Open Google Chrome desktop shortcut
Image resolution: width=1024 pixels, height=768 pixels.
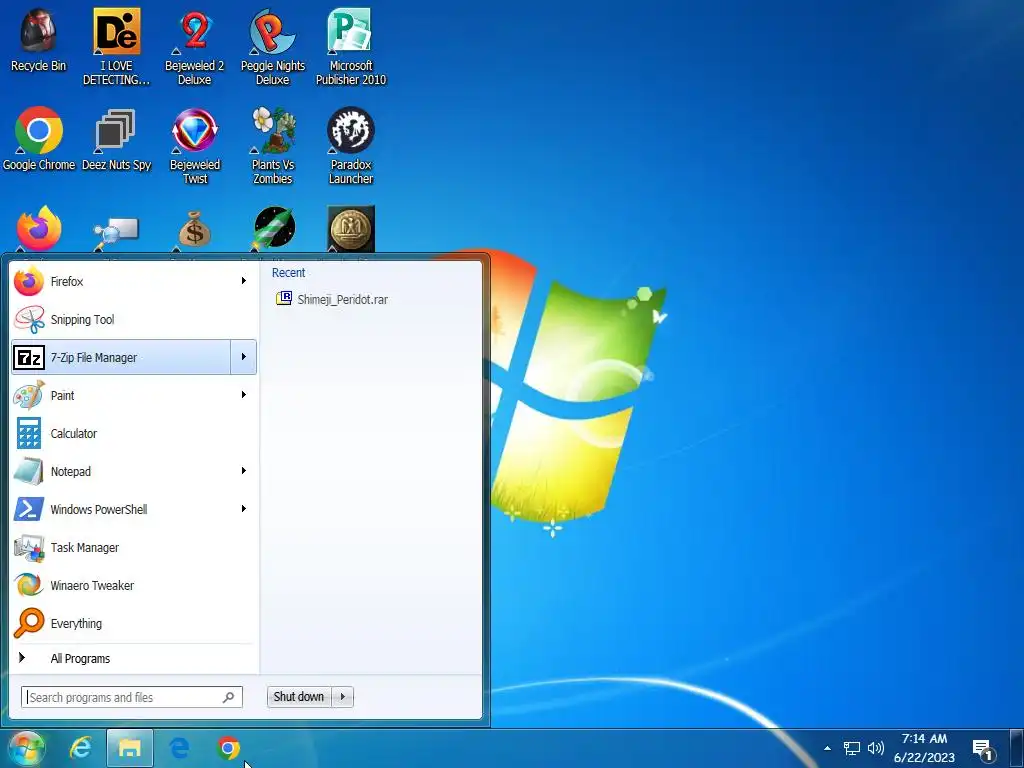[x=39, y=138]
